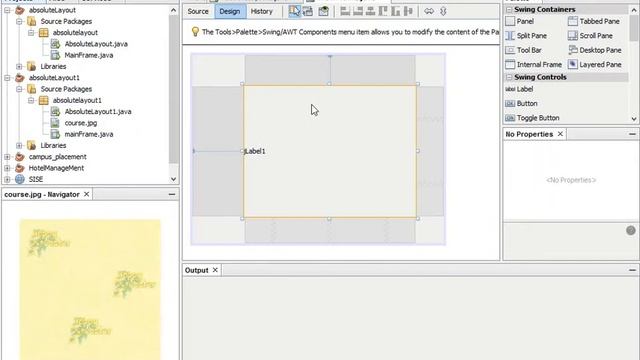Viewport: 640px width, 360px height.
Task: Expand Libraries under absoluteLayout1 project
Action: [x=19, y=145]
